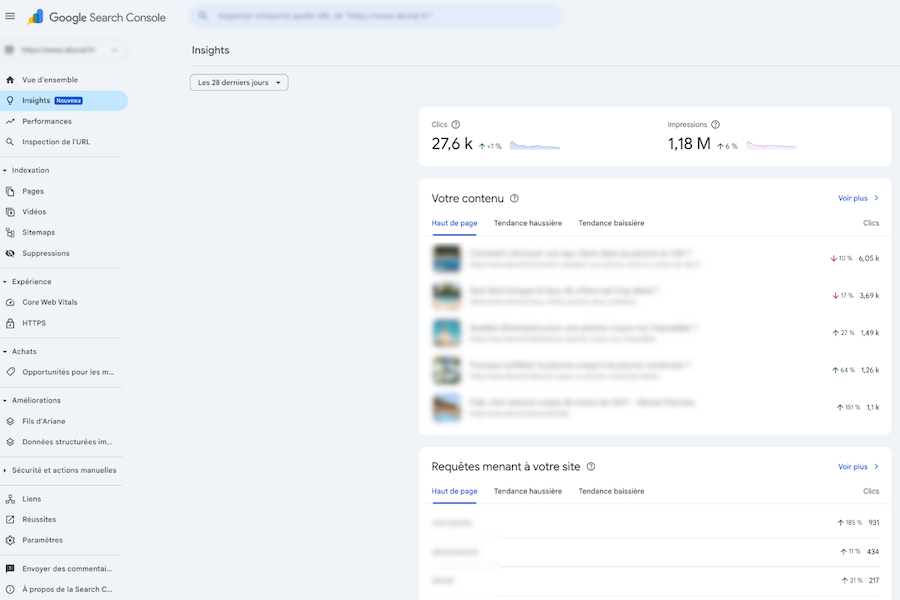
Task: Open the navigation hamburger menu
Action: [11, 16]
